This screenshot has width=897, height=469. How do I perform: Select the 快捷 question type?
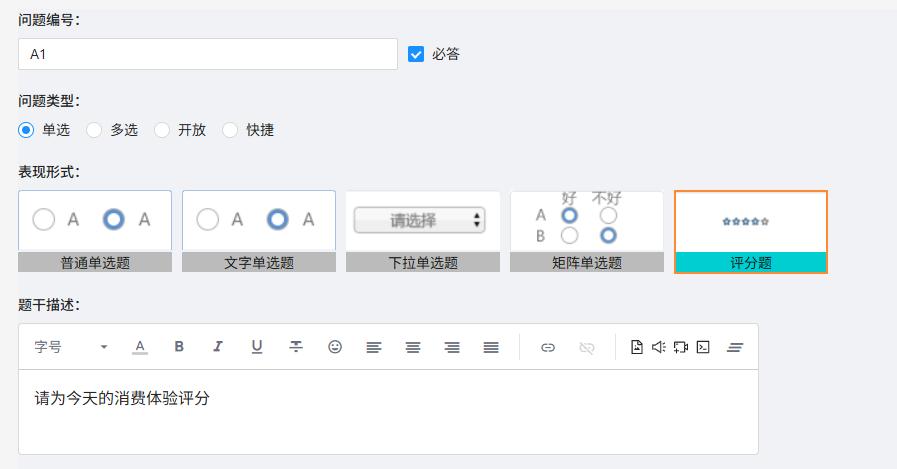tap(230, 130)
